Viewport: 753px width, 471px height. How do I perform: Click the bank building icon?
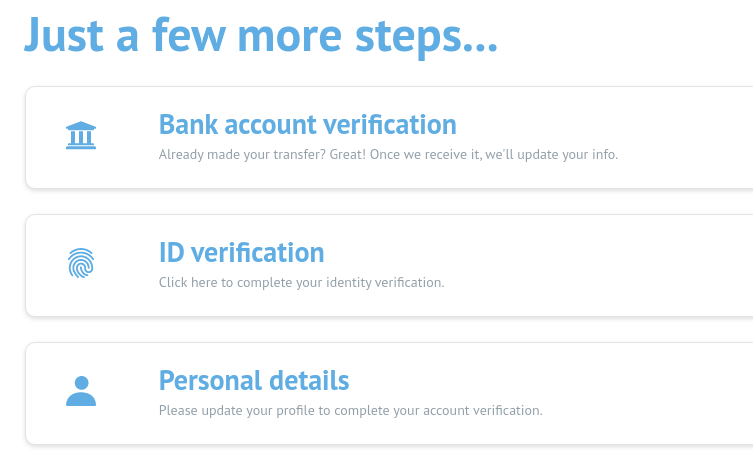tap(81, 136)
